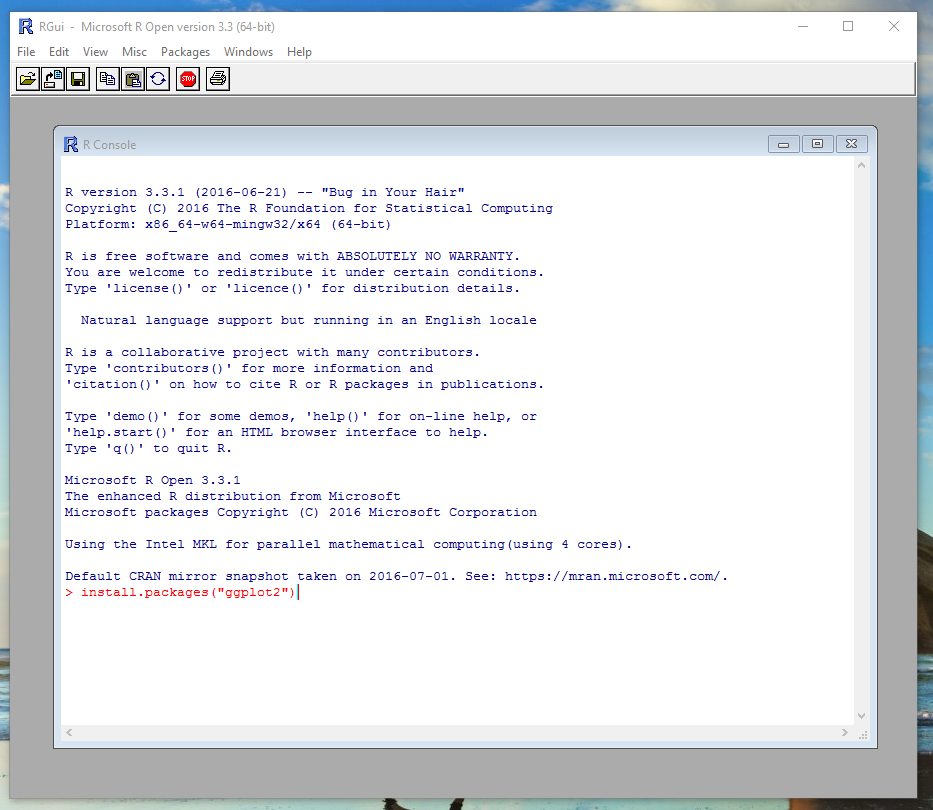
Task: Click the Print toolbar icon
Action: point(218,79)
